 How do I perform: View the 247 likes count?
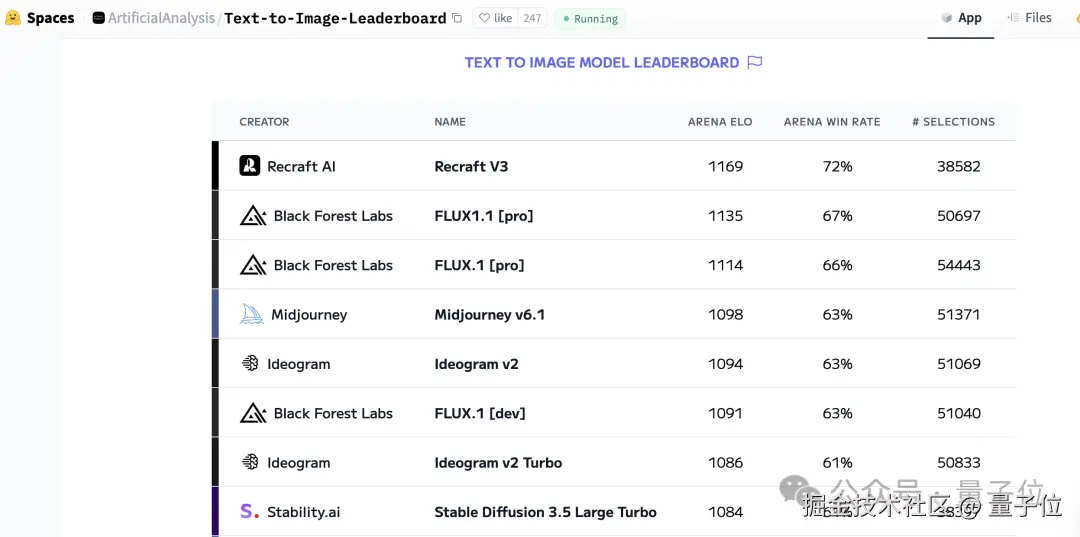[532, 18]
